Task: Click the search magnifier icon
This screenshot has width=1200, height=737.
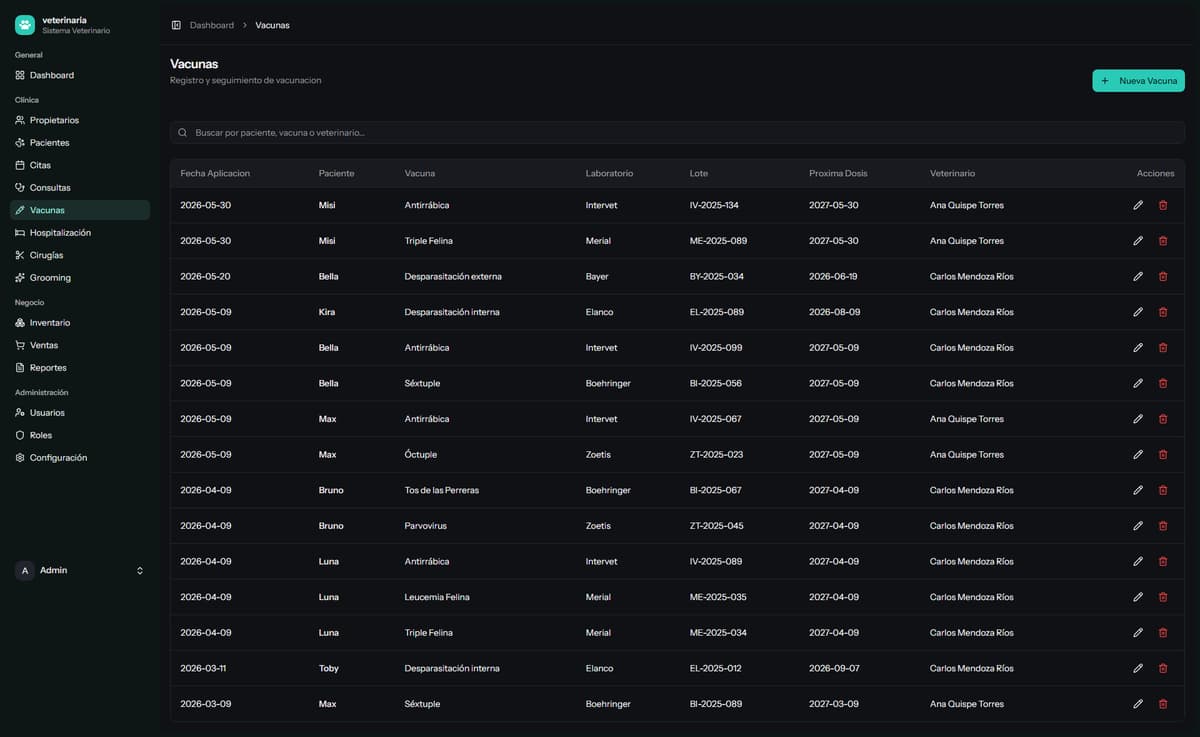Action: tap(182, 132)
